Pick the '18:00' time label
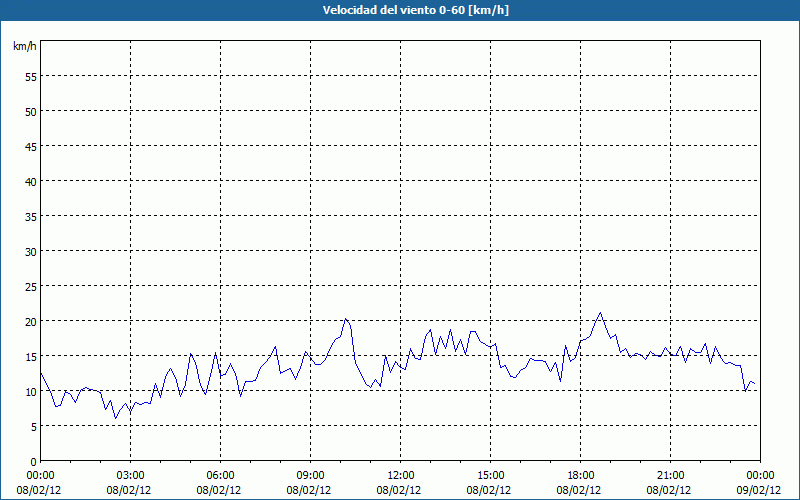 581,476
